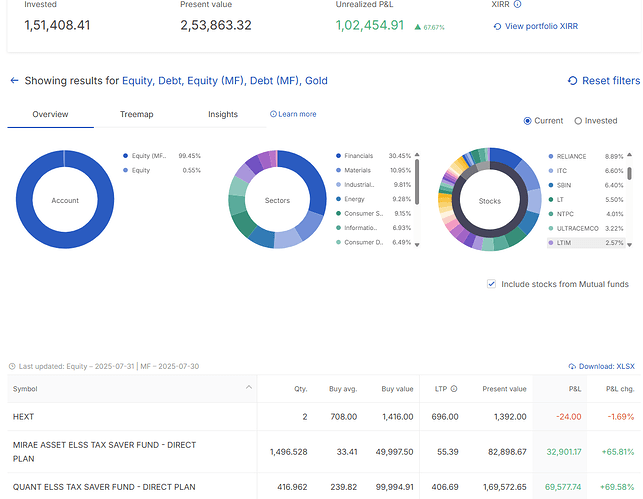Screen dimensions: 643x499
Task: Click the Equity (MF) legend color dot
Action: (125, 156)
